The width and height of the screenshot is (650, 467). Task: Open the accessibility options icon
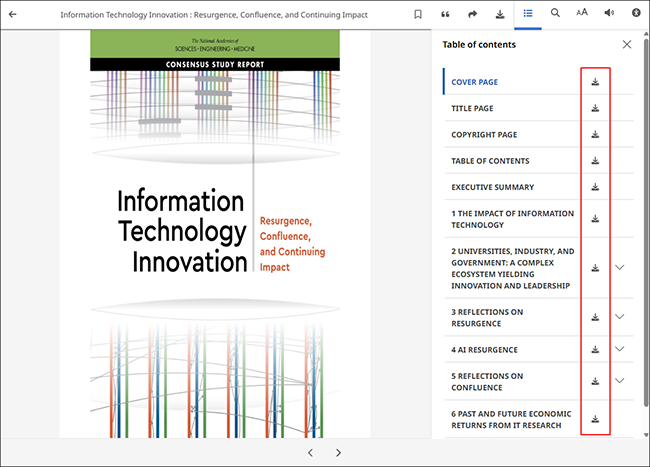(x=636, y=13)
